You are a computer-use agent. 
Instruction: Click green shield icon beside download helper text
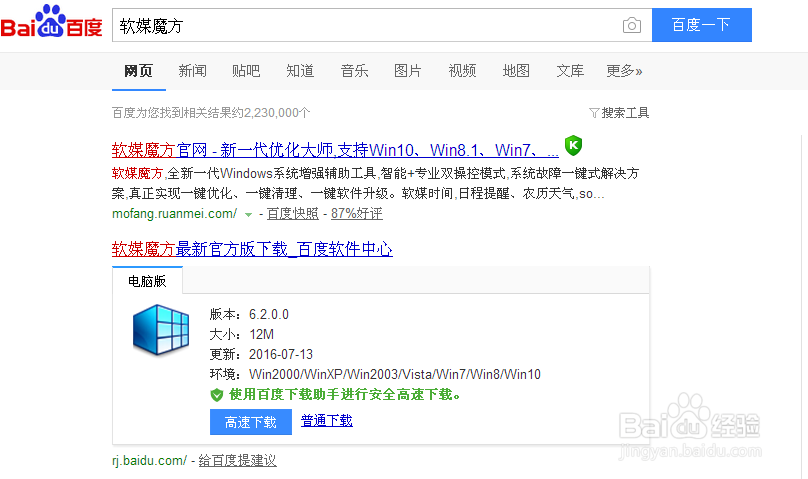[216, 395]
